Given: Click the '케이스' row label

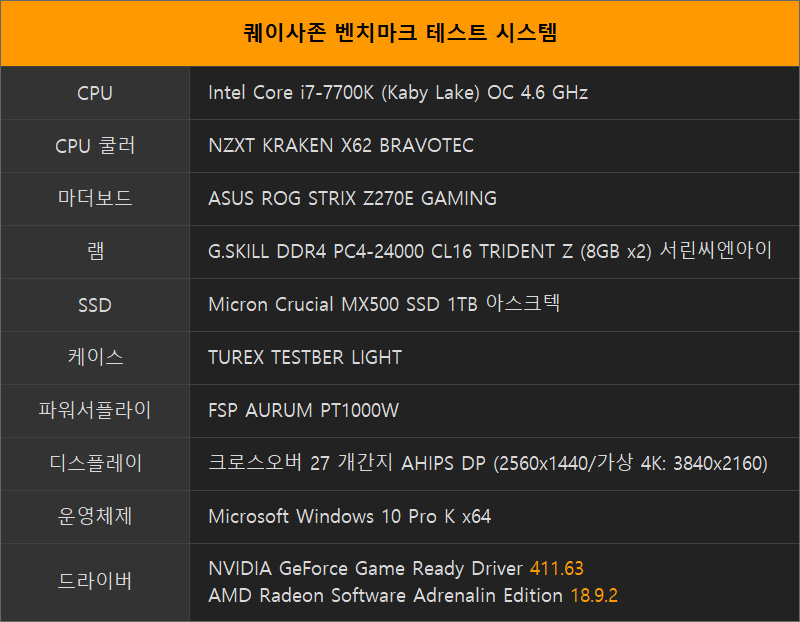Looking at the screenshot, I should click(x=95, y=357).
